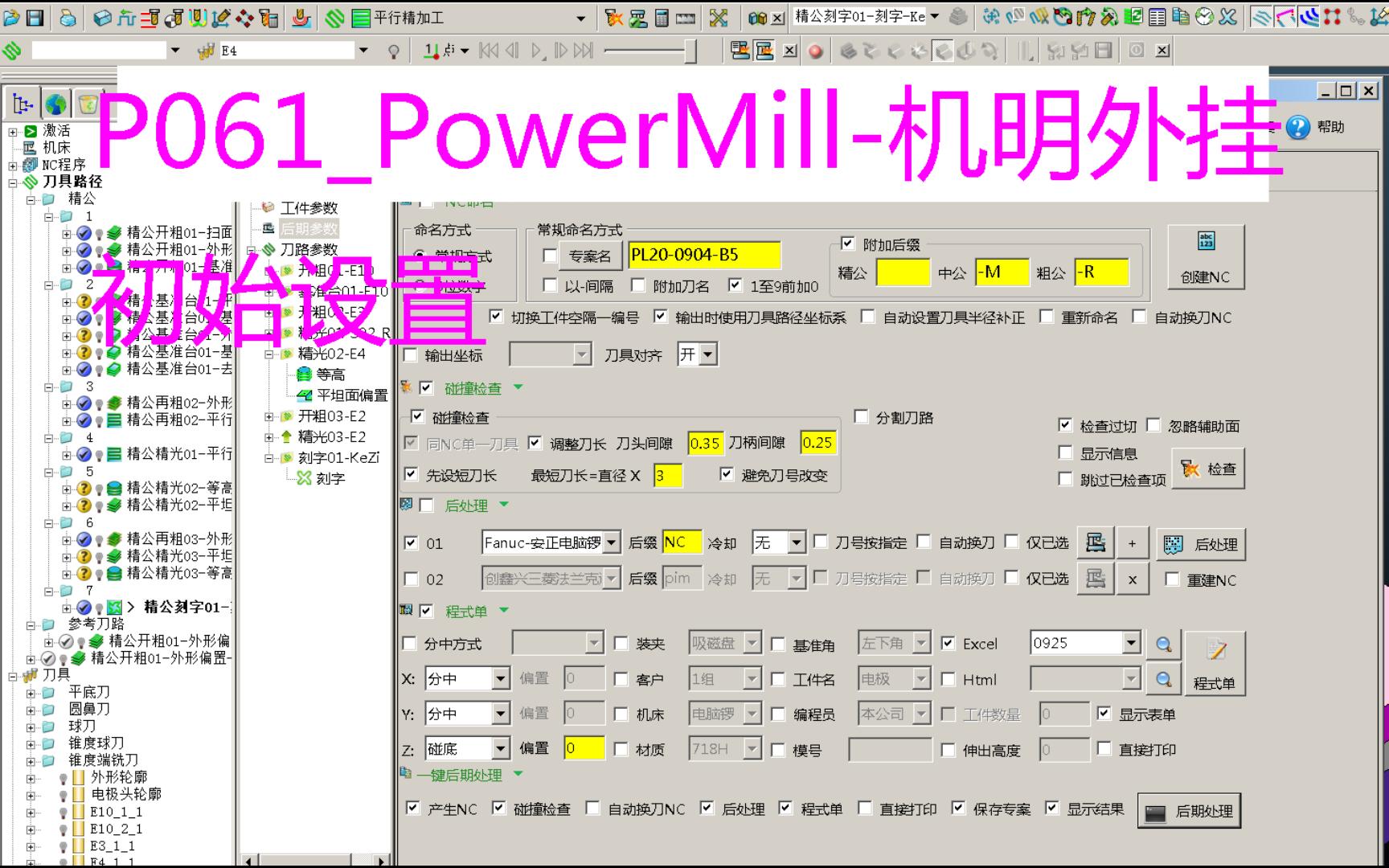Open the recycle bin tab icon
Screen dimensions: 1389x868
(88, 104)
